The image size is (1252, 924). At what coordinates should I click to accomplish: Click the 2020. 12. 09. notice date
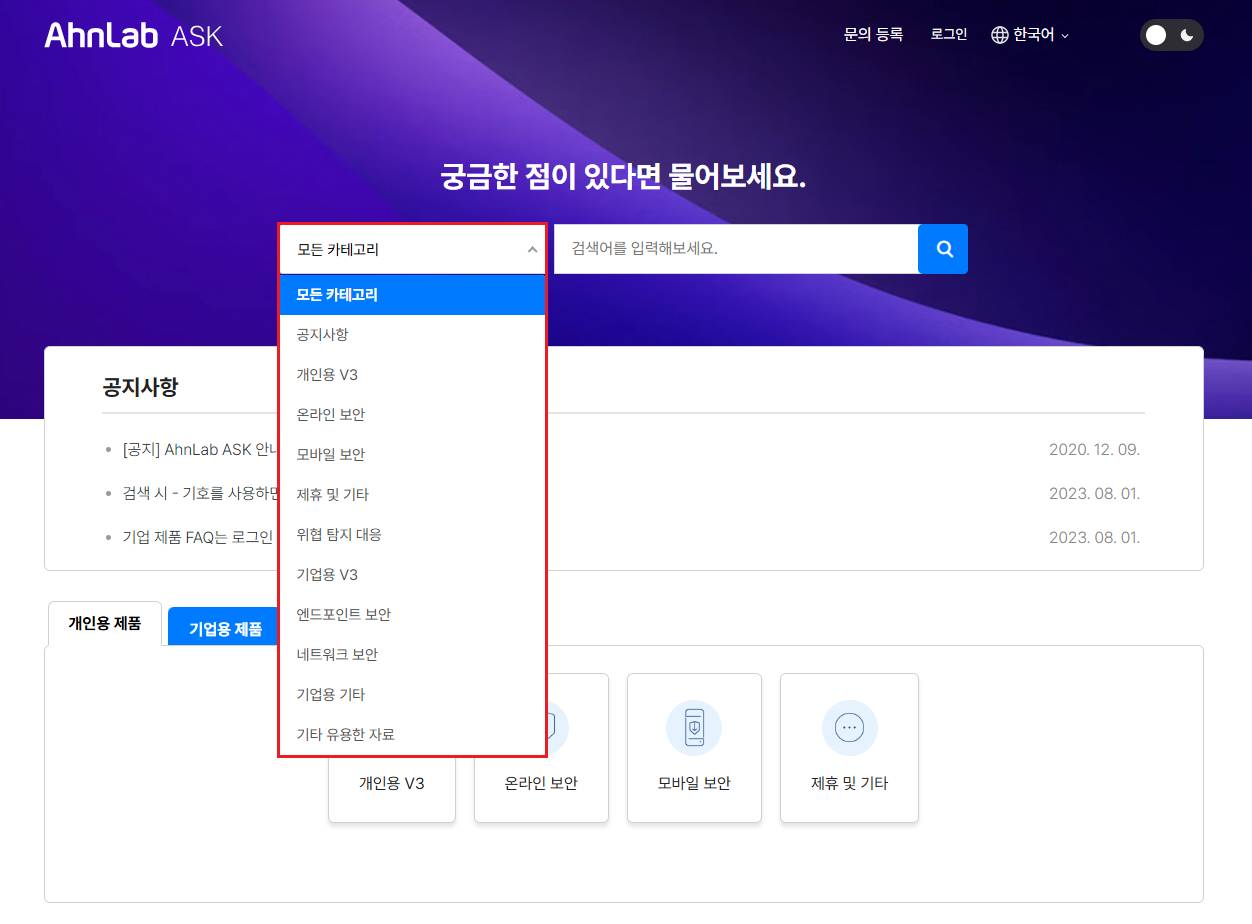pos(1094,450)
